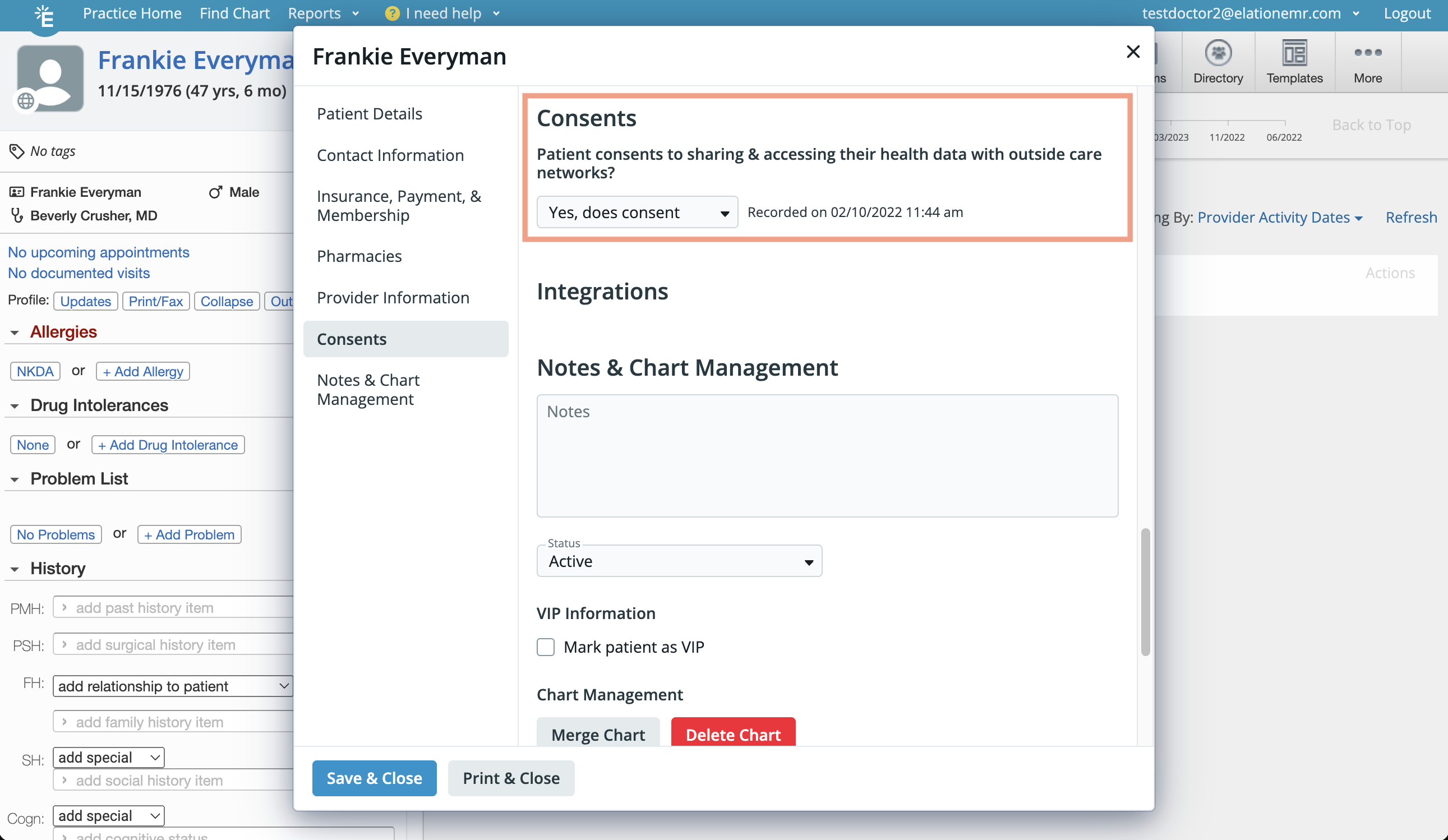Collapse the Allergies section triangle
1448x840 pixels.
(15, 333)
